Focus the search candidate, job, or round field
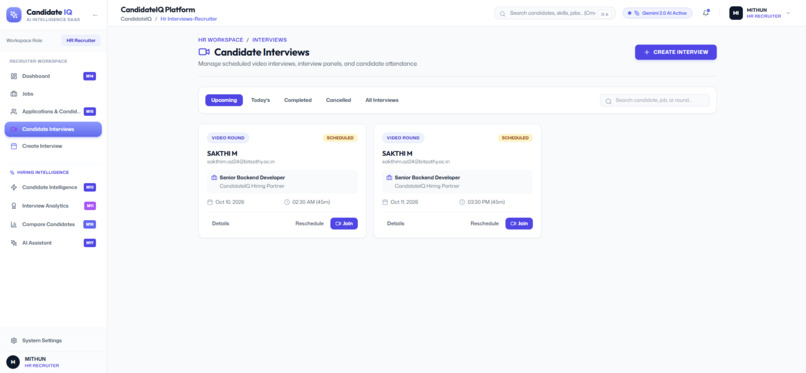 click(655, 101)
